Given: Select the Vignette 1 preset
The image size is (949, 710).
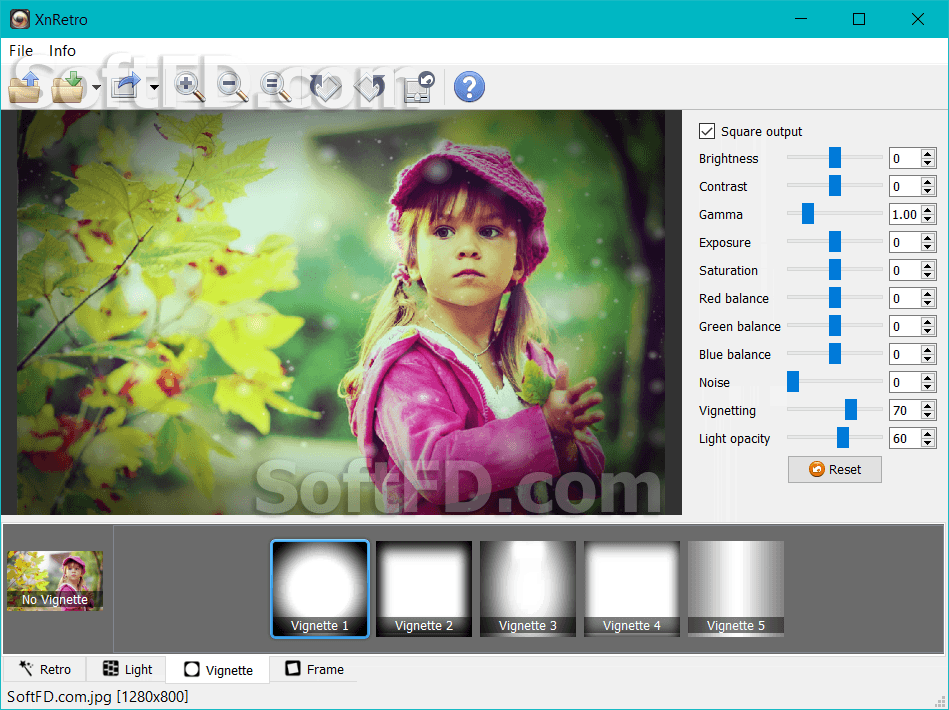Looking at the screenshot, I should point(320,589).
